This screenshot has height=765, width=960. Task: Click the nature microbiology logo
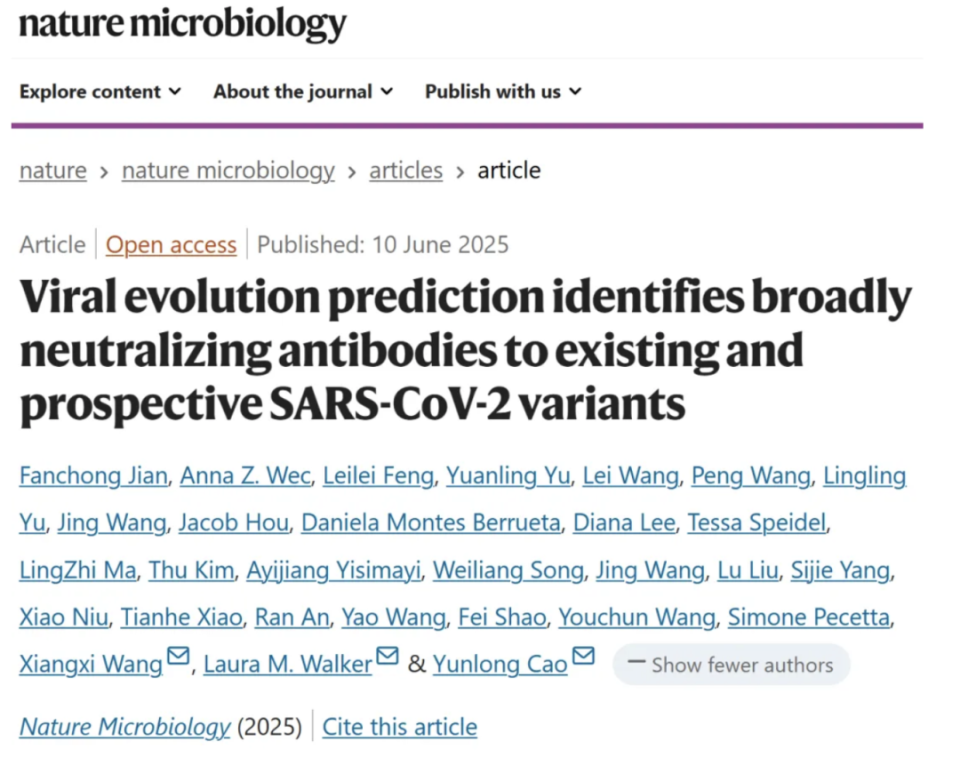click(182, 24)
